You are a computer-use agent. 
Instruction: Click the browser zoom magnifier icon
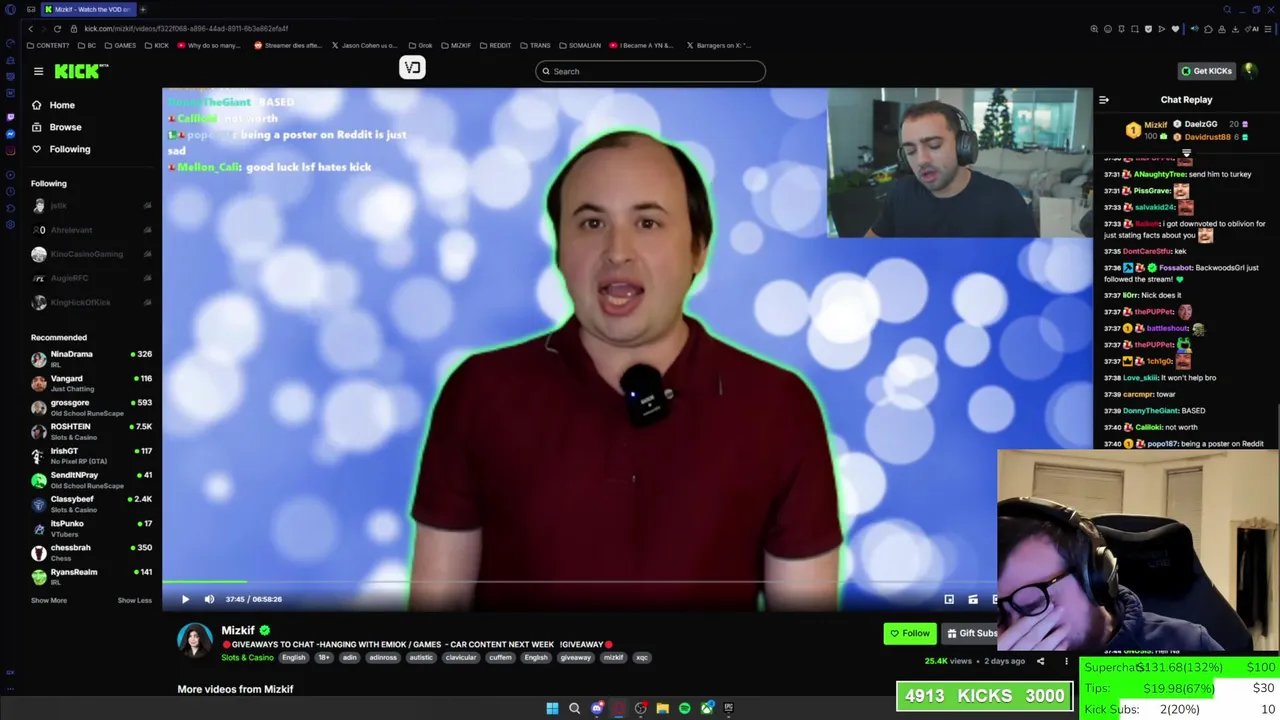(1094, 29)
